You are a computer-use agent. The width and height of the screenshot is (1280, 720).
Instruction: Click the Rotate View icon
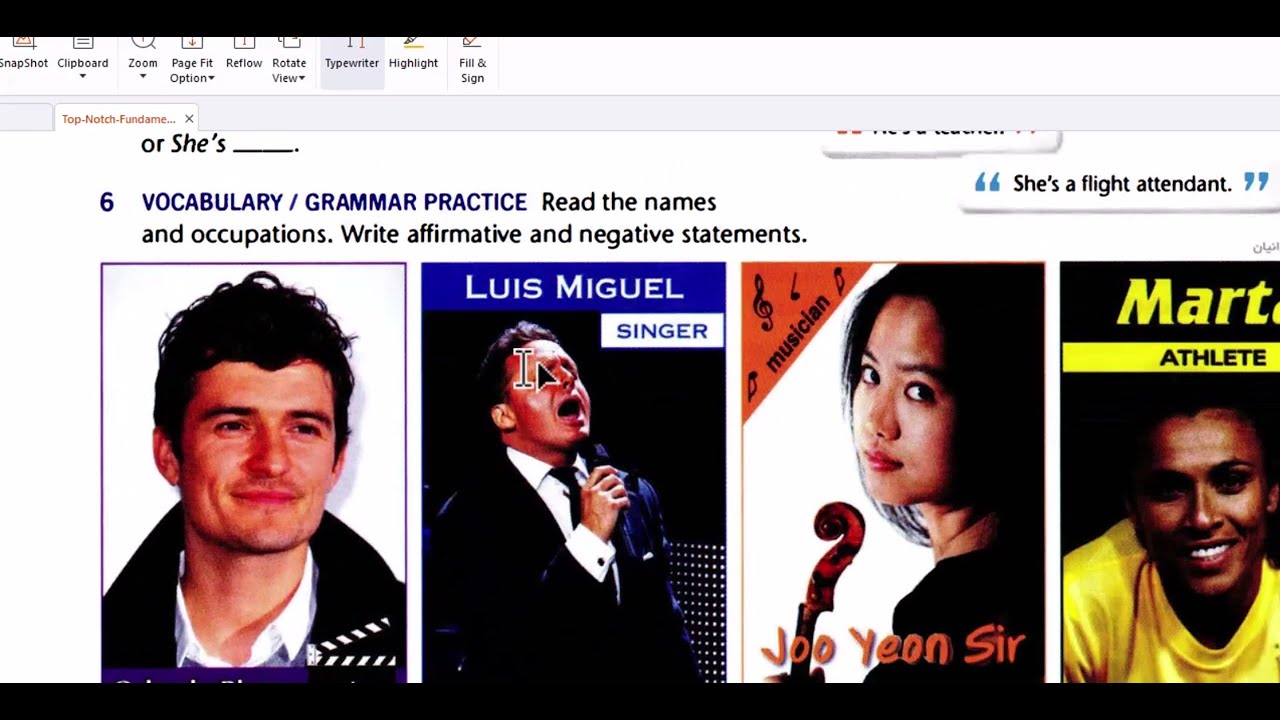tap(289, 42)
